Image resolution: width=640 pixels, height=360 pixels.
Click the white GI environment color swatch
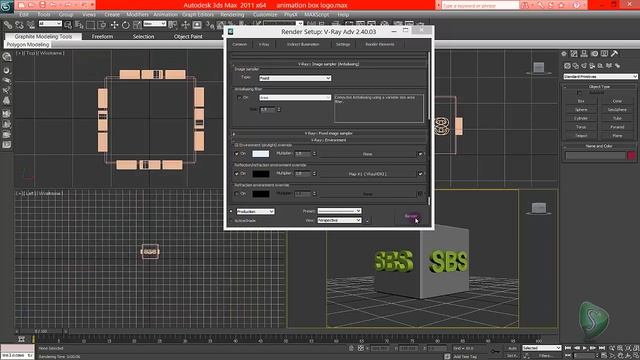click(x=260, y=153)
